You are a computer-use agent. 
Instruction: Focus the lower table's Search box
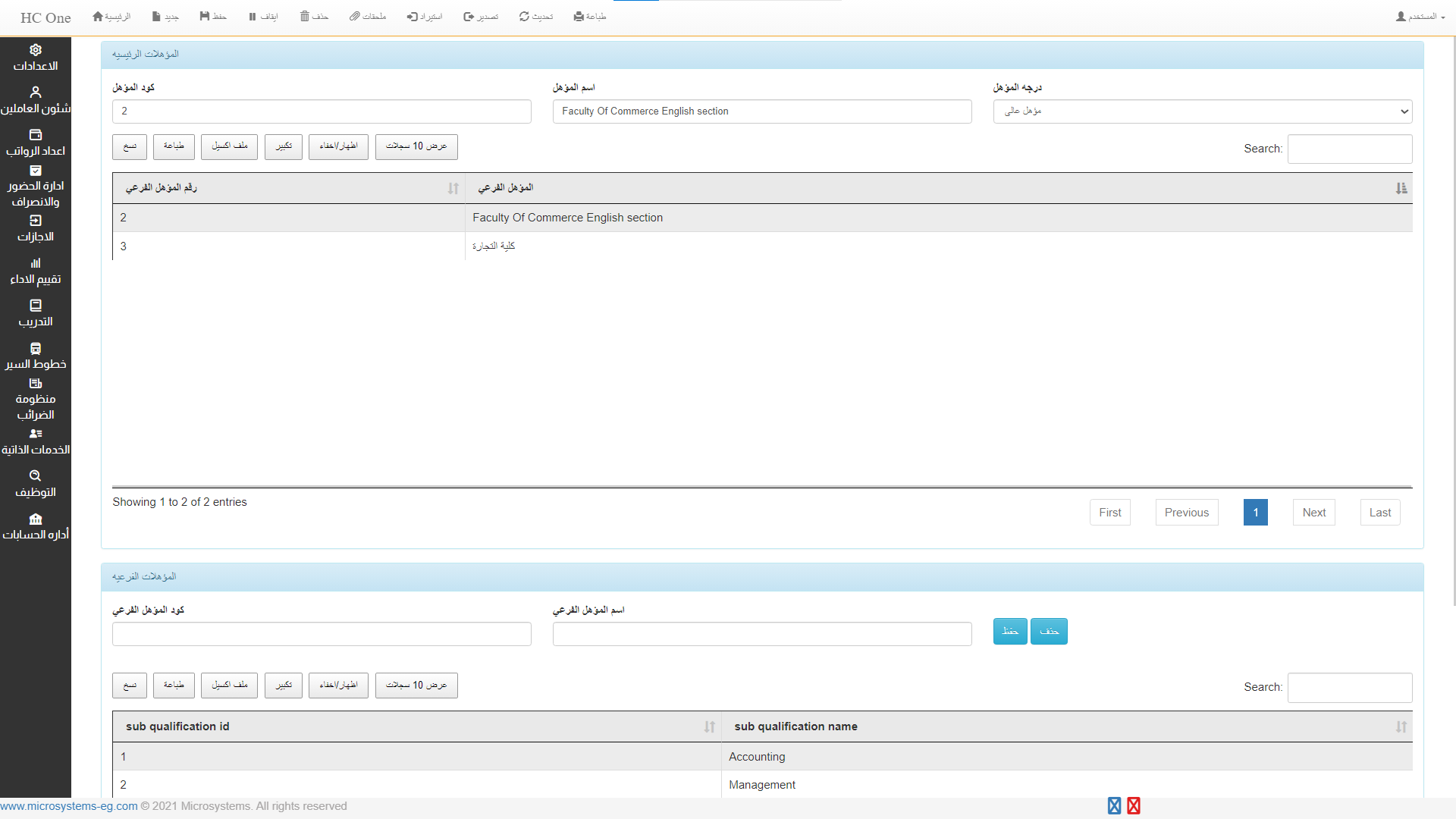[1350, 688]
